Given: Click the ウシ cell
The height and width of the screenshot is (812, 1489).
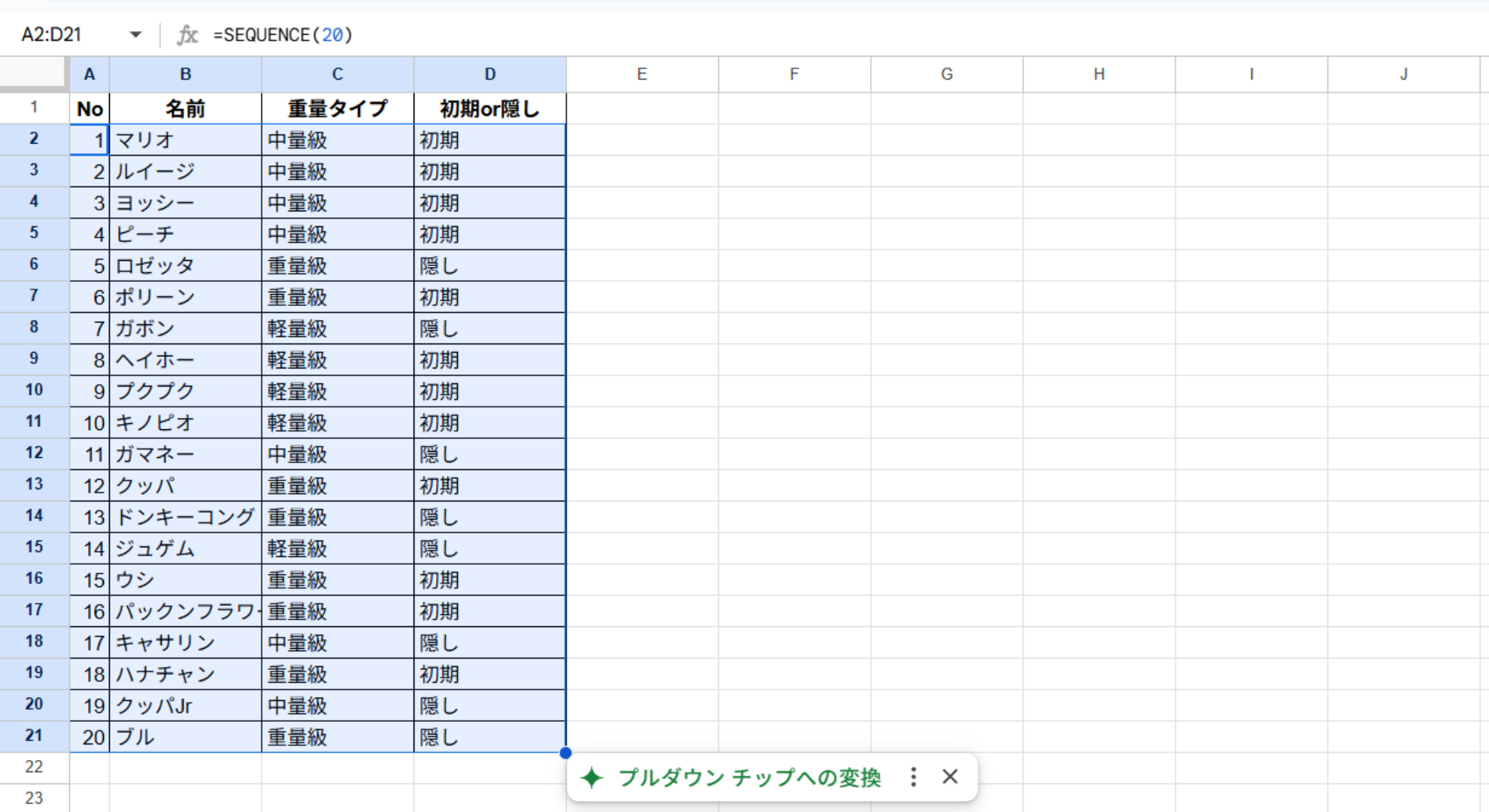Looking at the screenshot, I should pos(186,580).
